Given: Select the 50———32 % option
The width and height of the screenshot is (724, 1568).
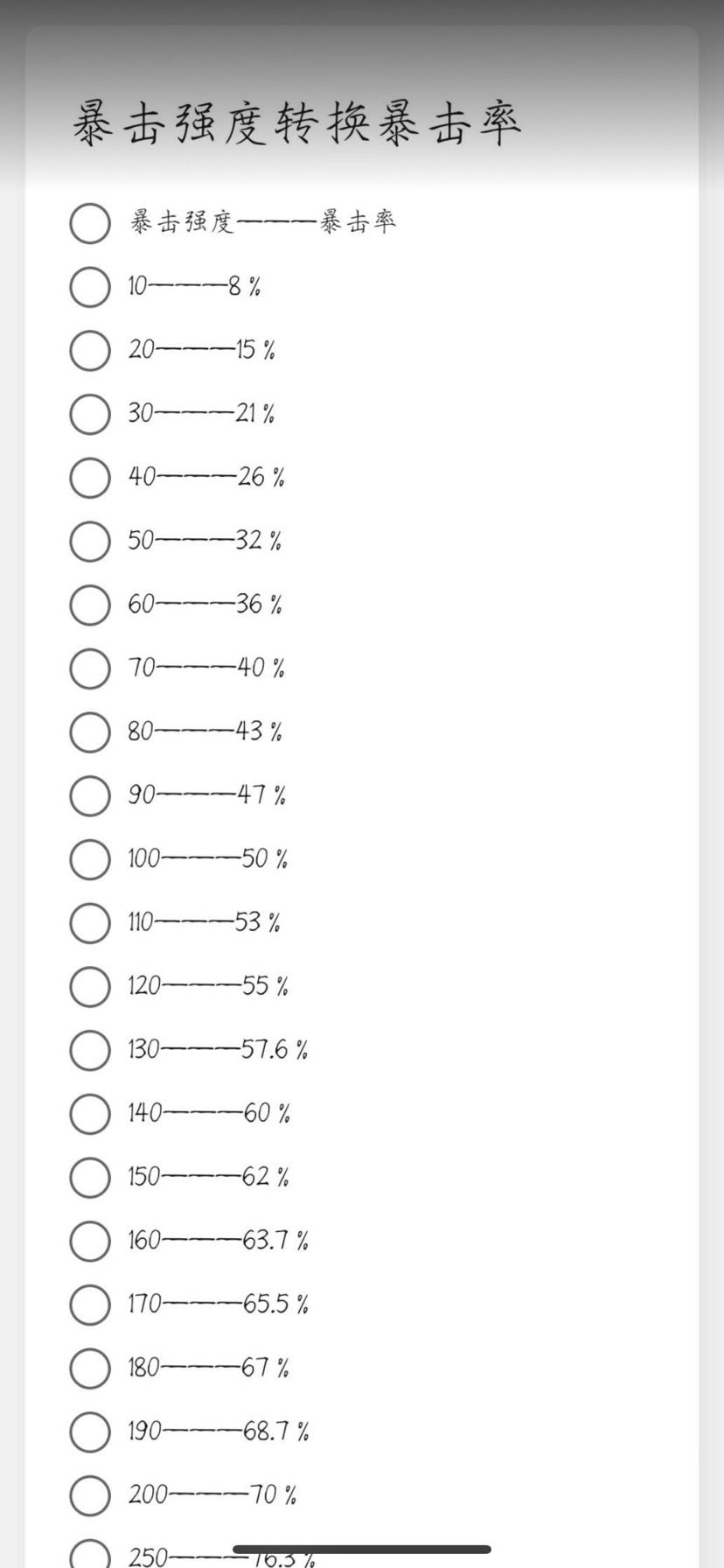Looking at the screenshot, I should [x=90, y=542].
